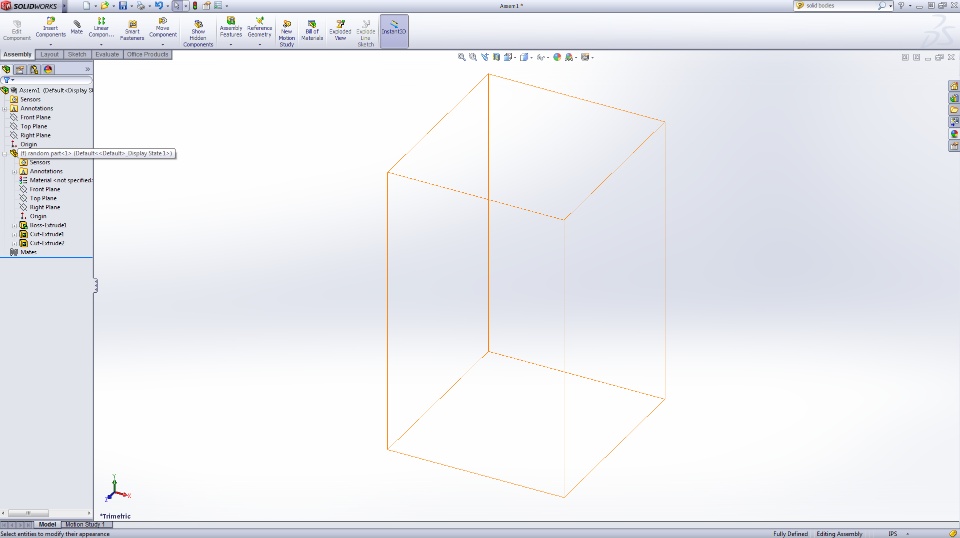Expand the Boss-Extrude1 feature
Screen dimensions: 960x538
pyautogui.click(x=15, y=225)
